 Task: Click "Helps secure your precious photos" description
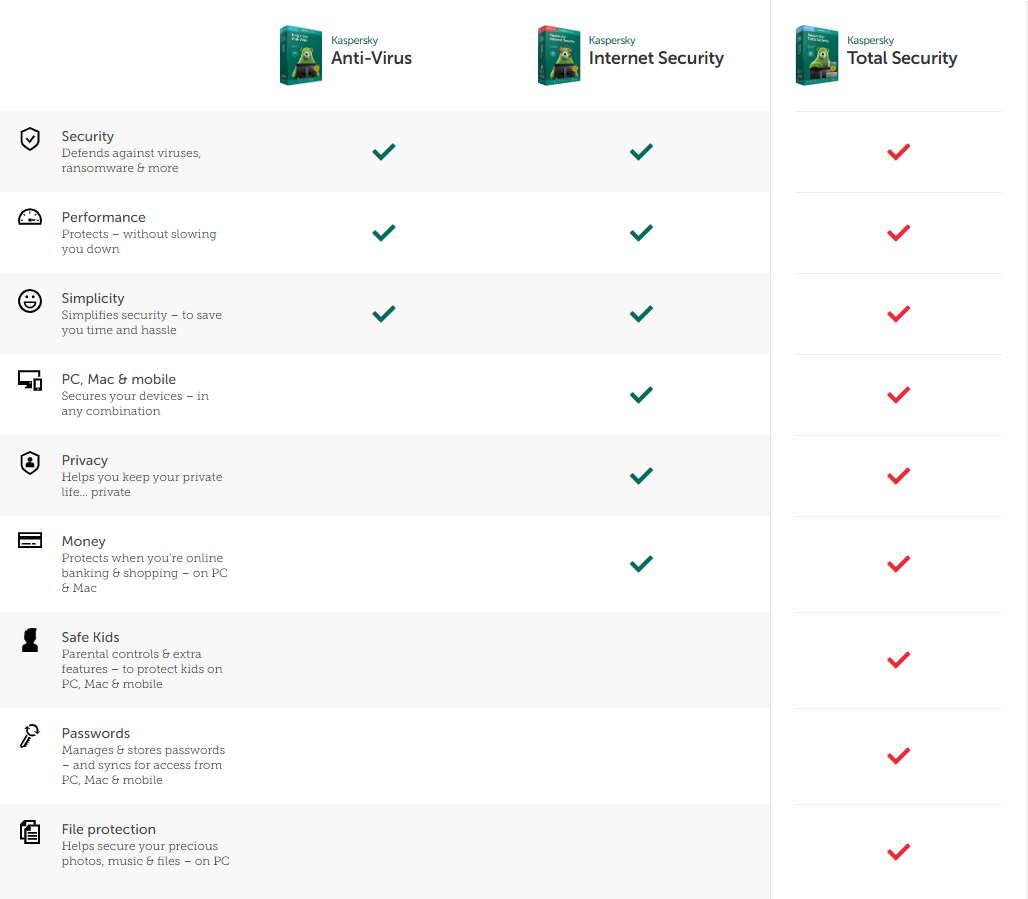[146, 854]
